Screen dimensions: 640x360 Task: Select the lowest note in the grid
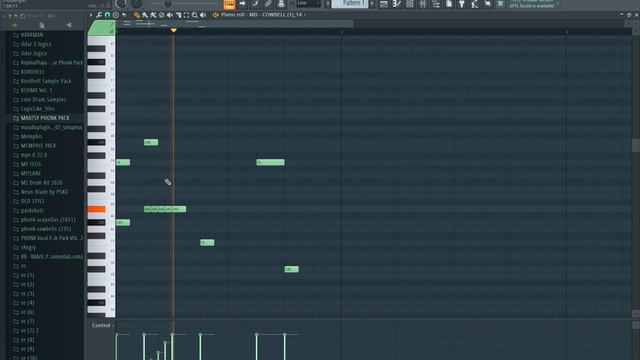click(291, 269)
